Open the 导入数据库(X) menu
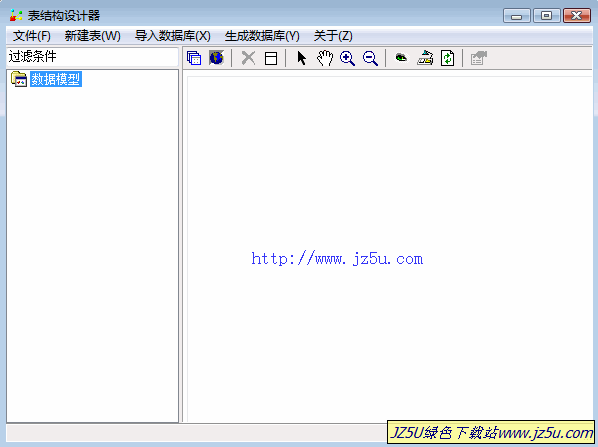This screenshot has height=447, width=598. pyautogui.click(x=172, y=36)
